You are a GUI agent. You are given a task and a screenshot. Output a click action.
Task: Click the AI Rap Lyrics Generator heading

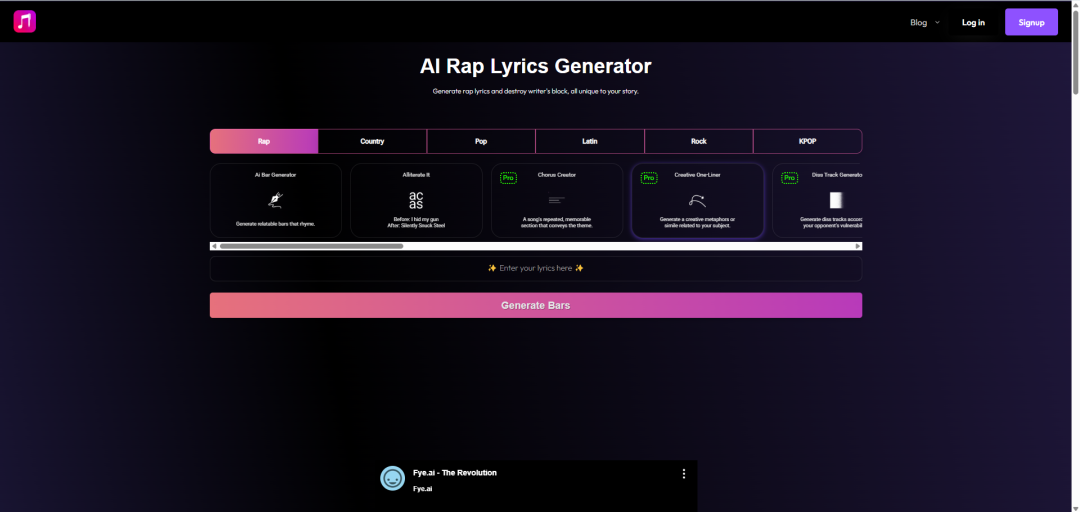pos(535,66)
